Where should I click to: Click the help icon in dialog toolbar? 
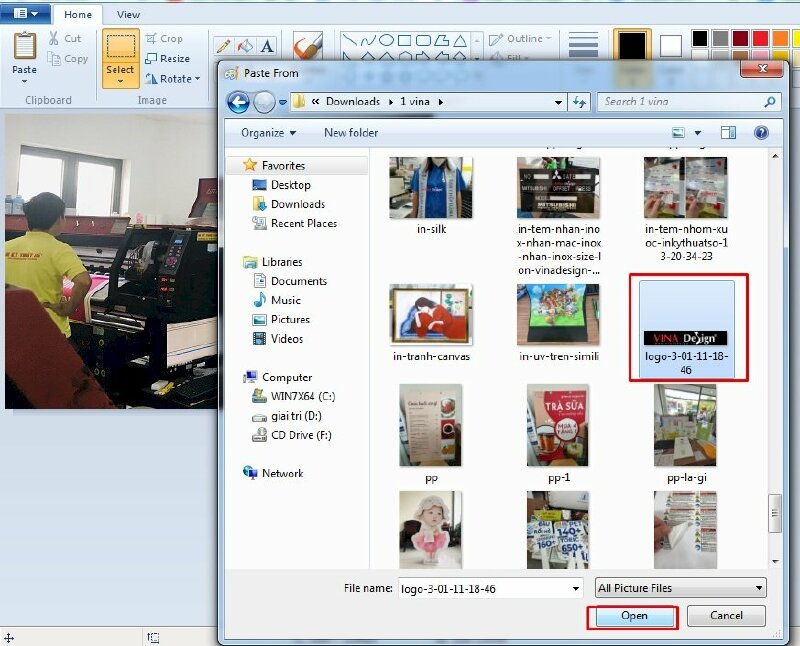coord(761,132)
